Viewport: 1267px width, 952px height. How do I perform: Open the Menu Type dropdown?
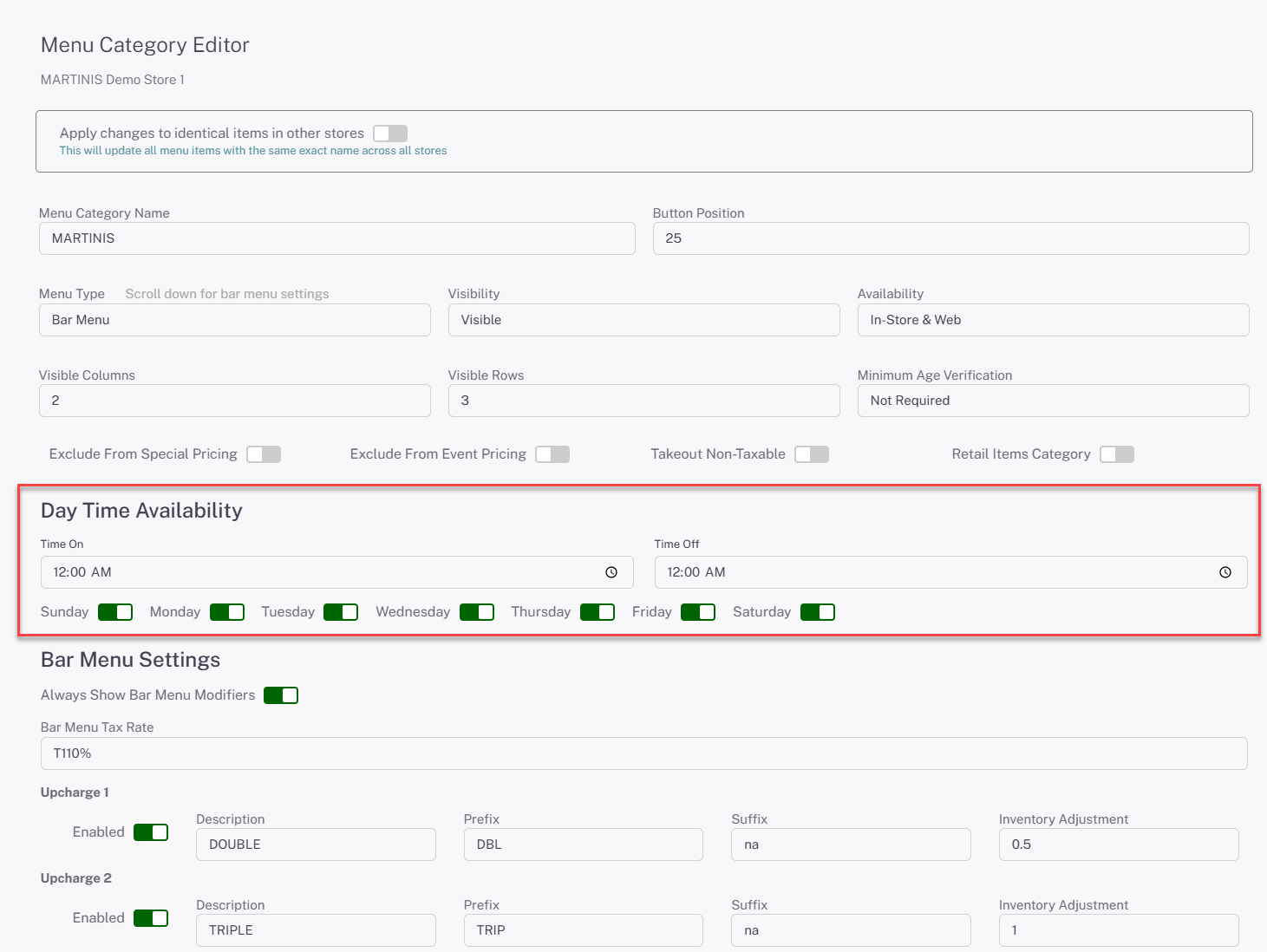[234, 320]
